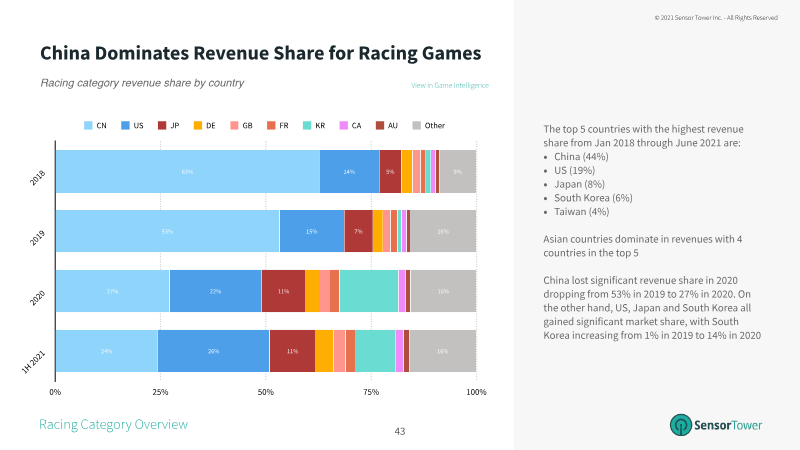Click the FR legend swatch

click(271, 126)
